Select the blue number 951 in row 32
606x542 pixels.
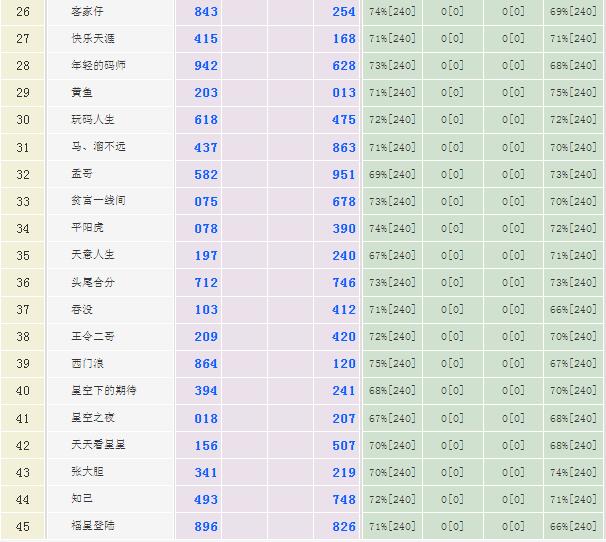coord(344,174)
